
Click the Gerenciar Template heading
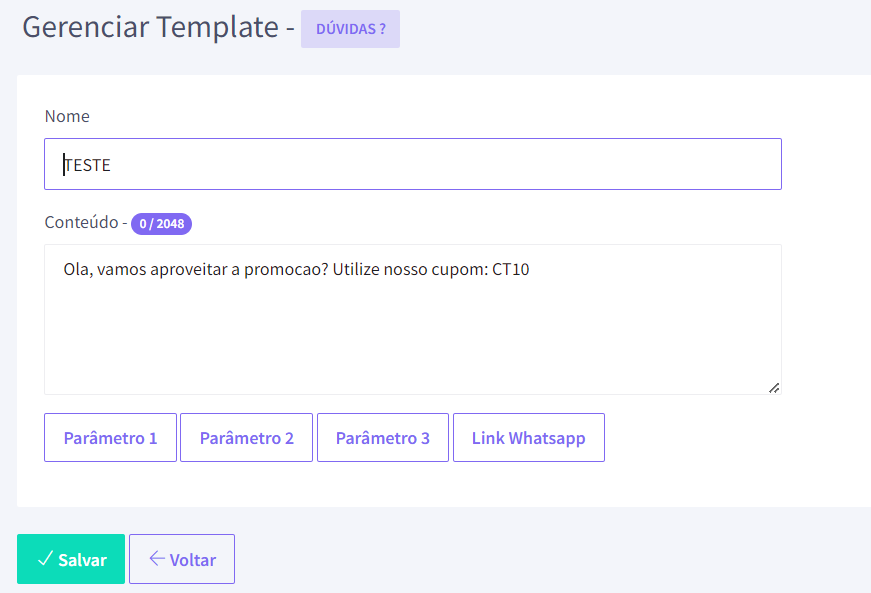coord(151,27)
